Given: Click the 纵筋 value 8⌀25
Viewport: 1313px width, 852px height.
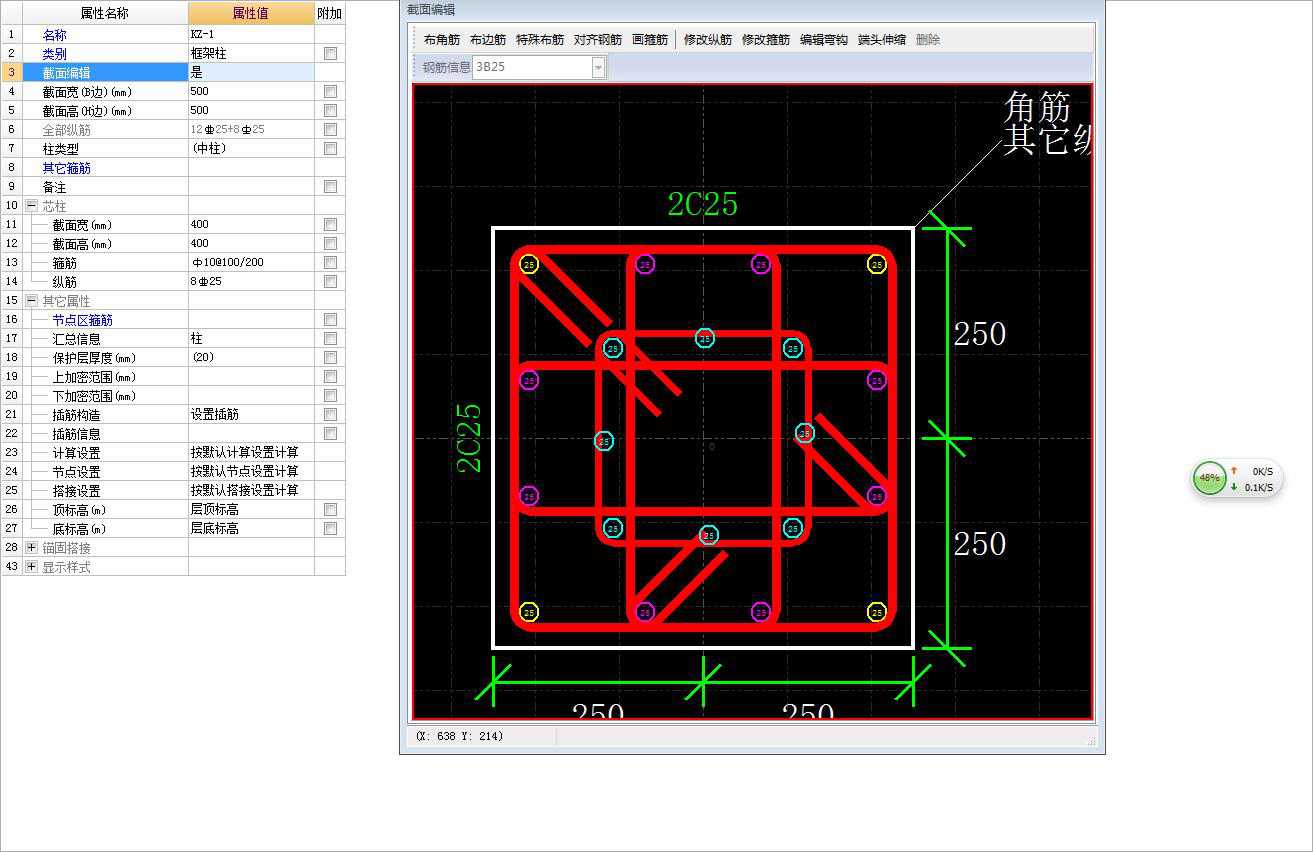Looking at the screenshot, I should coord(251,281).
